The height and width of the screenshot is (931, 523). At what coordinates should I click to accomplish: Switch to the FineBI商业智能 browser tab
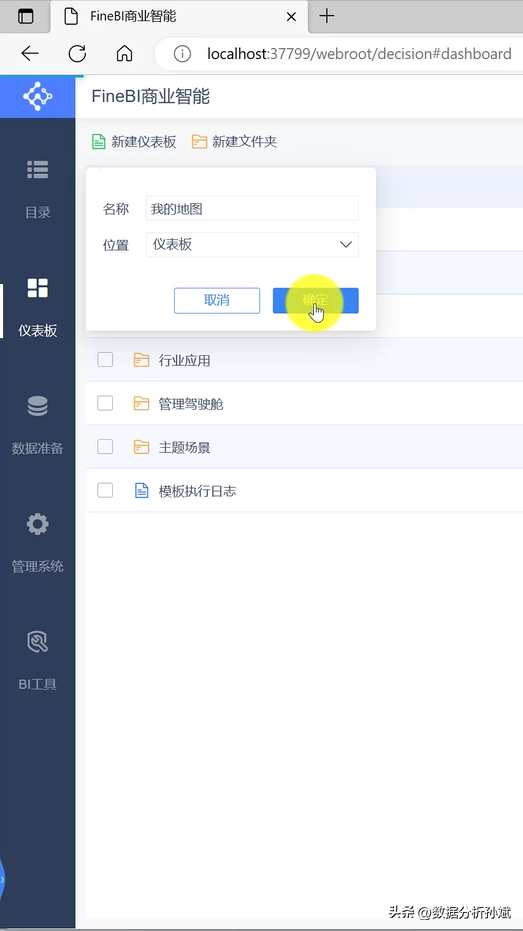tap(178, 17)
